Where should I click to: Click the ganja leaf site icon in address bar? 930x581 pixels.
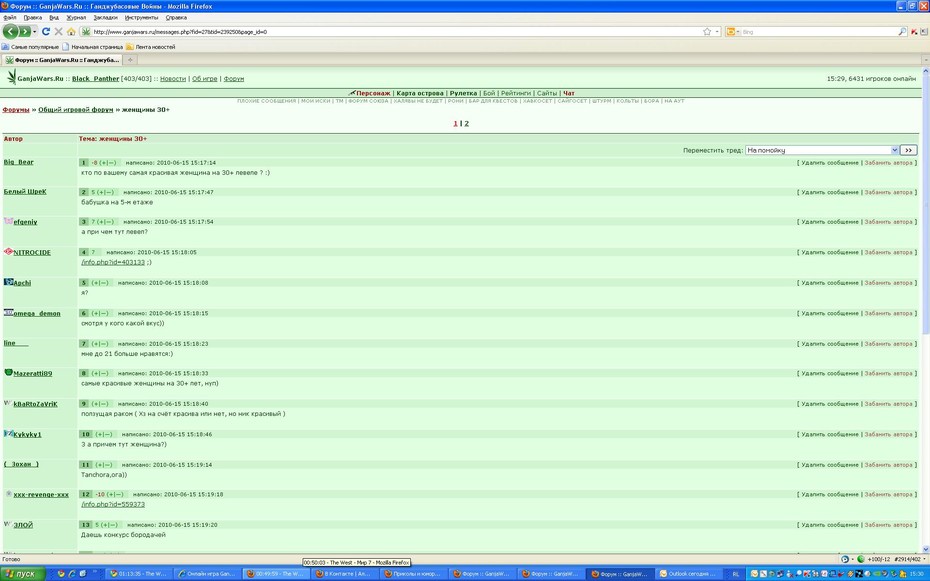[x=87, y=31]
